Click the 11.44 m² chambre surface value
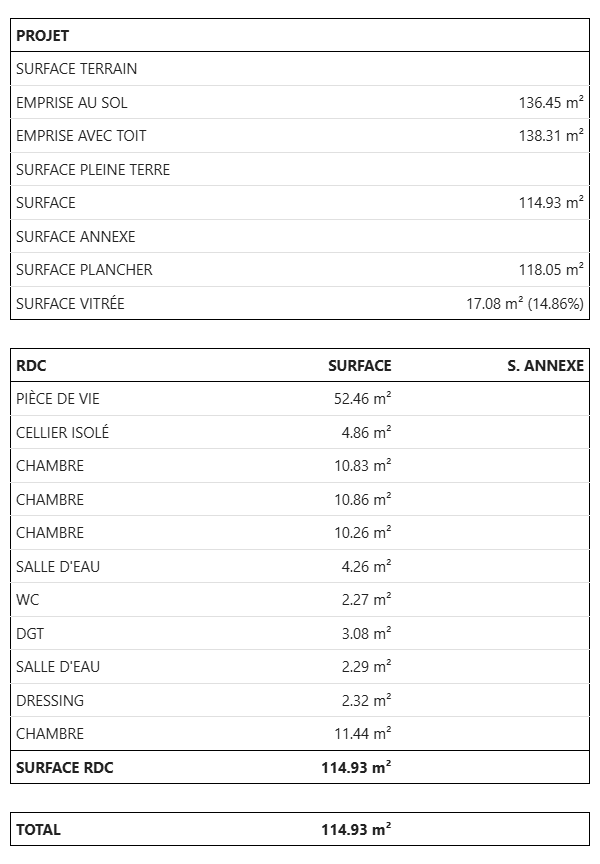This screenshot has height=864, width=600. [x=362, y=734]
